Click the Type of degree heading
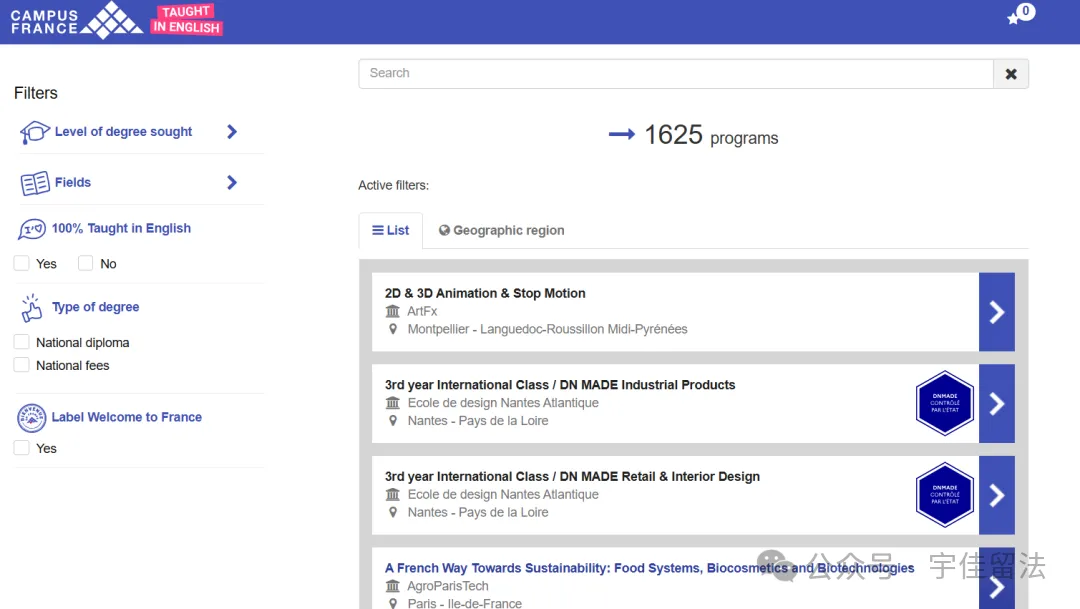The width and height of the screenshot is (1080, 609). point(96,307)
